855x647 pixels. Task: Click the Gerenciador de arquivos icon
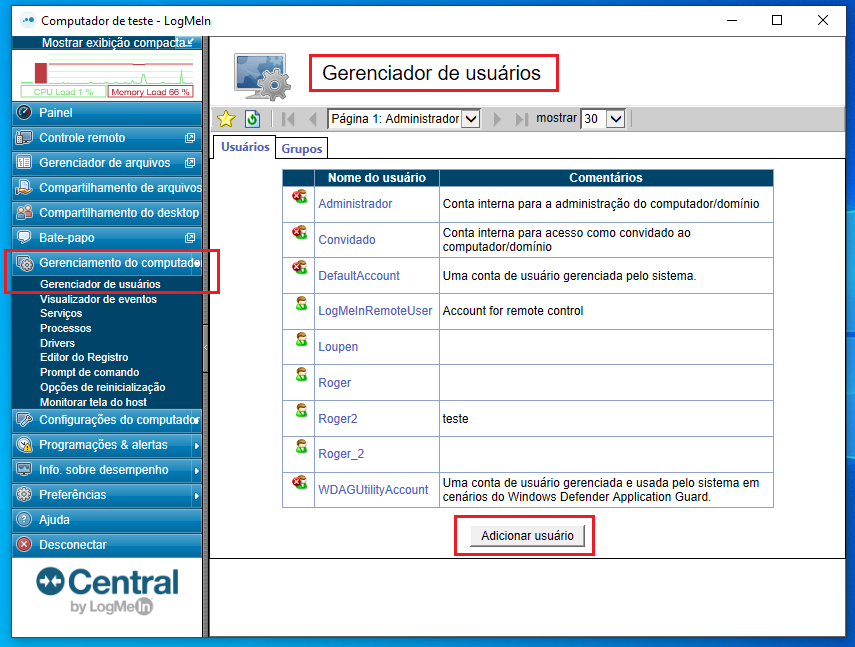coord(24,162)
